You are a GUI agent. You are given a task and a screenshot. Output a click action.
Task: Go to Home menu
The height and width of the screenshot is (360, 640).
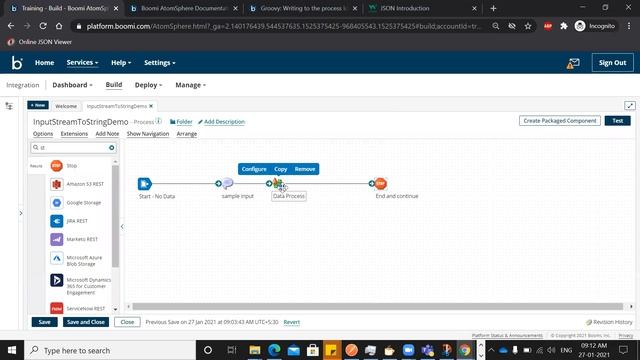click(x=44, y=62)
